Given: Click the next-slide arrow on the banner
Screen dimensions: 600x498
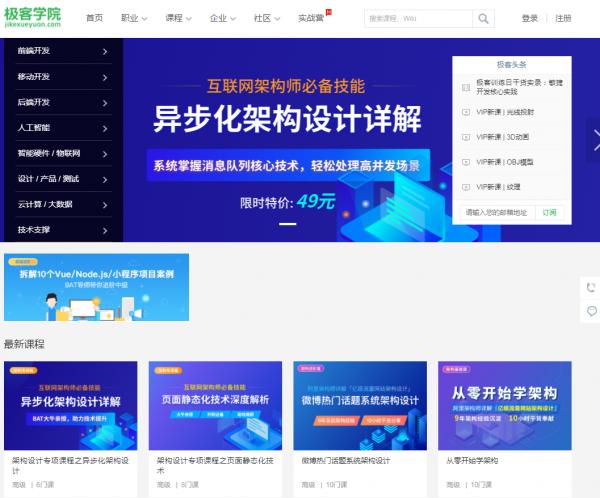Looking at the screenshot, I should (x=594, y=141).
